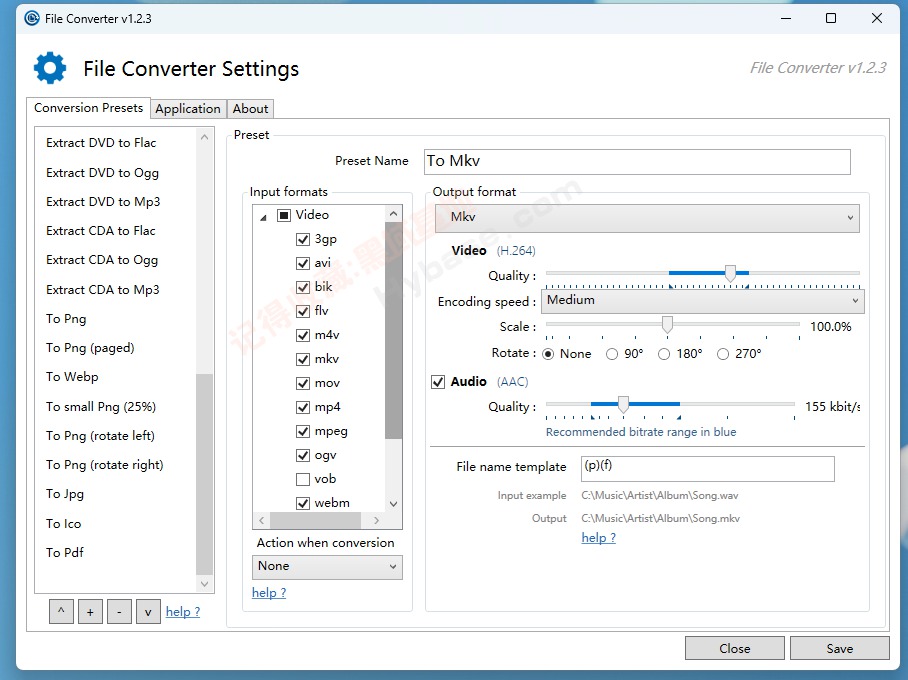Click the Preset Name text field
This screenshot has width=908, height=680.
(637, 162)
